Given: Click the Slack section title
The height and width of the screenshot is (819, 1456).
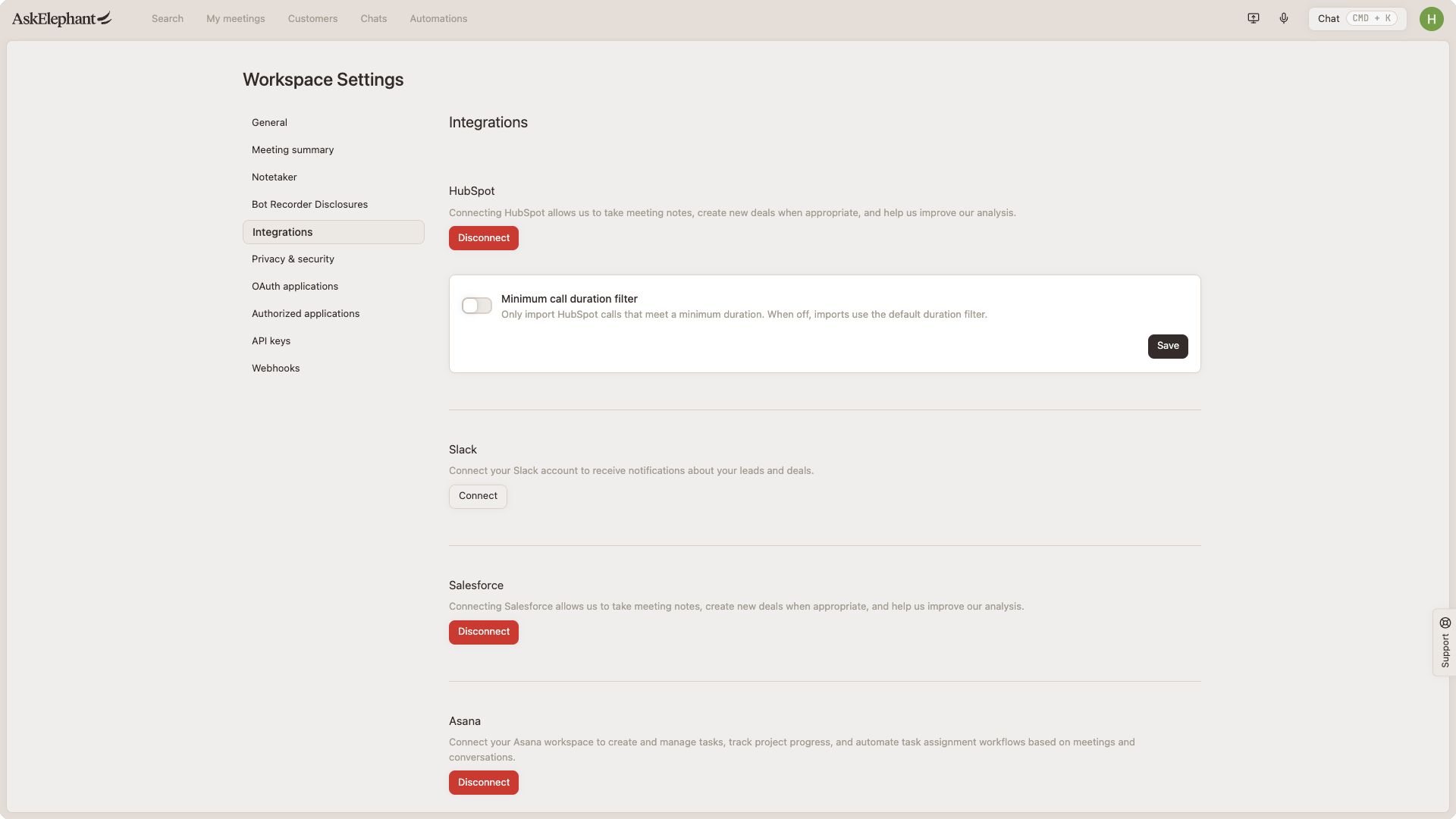Looking at the screenshot, I should pyautogui.click(x=463, y=450).
